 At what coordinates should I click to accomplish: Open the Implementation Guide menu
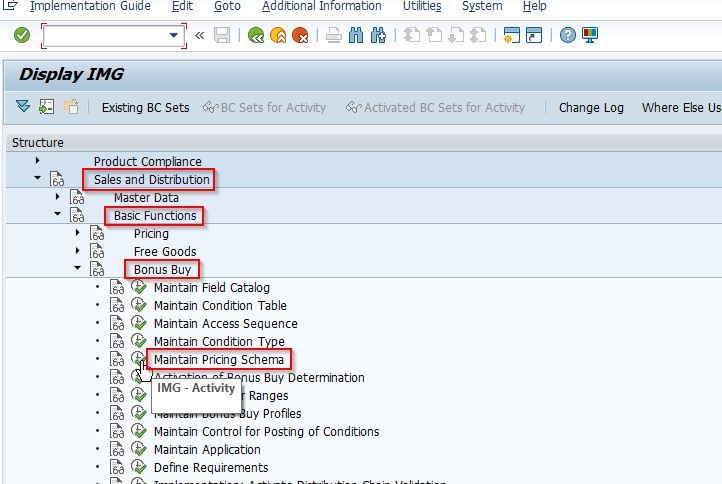point(90,6)
